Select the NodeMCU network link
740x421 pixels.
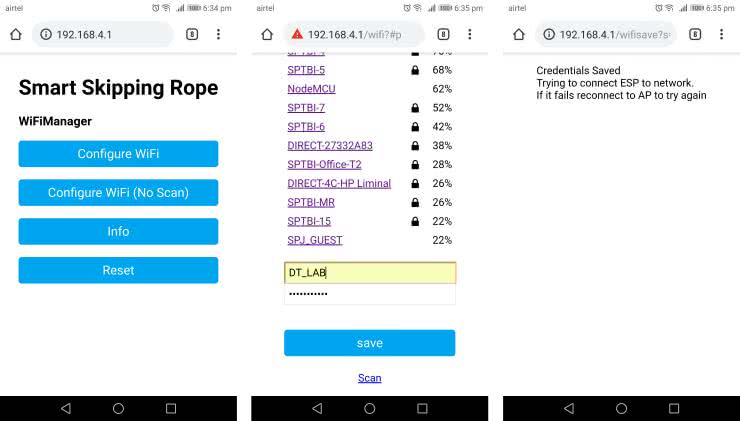[309, 89]
